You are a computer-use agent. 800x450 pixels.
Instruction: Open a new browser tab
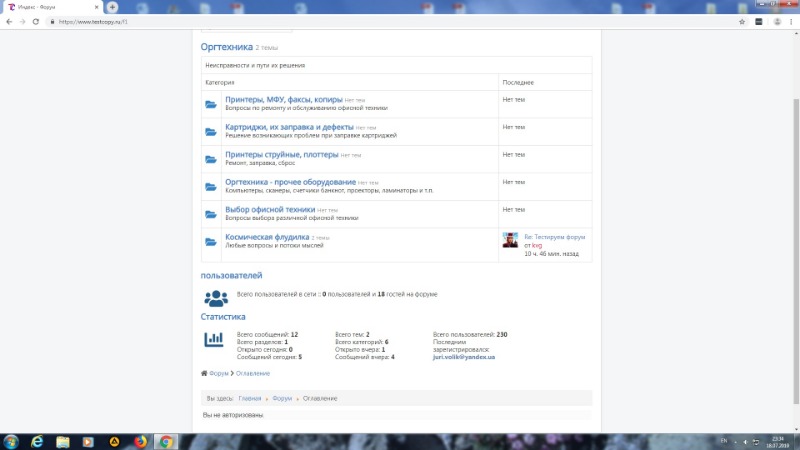coord(99,7)
